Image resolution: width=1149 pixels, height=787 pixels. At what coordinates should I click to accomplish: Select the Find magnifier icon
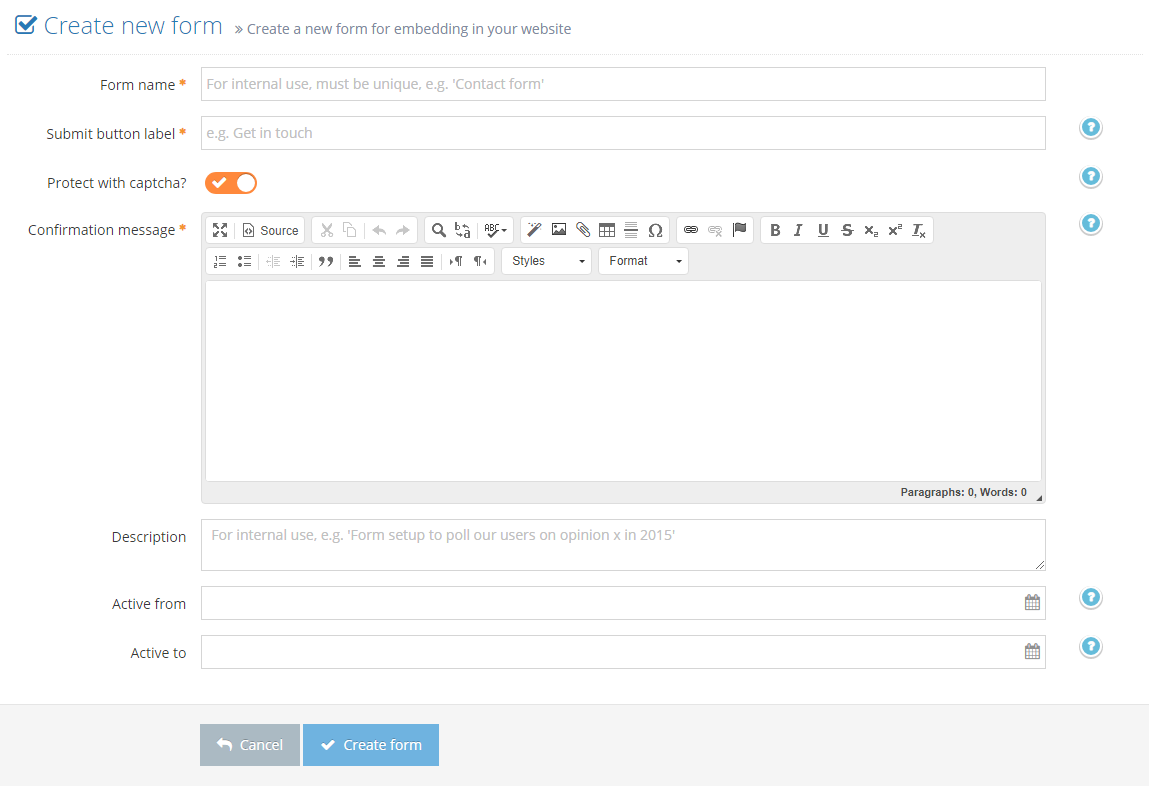pyautogui.click(x=438, y=230)
